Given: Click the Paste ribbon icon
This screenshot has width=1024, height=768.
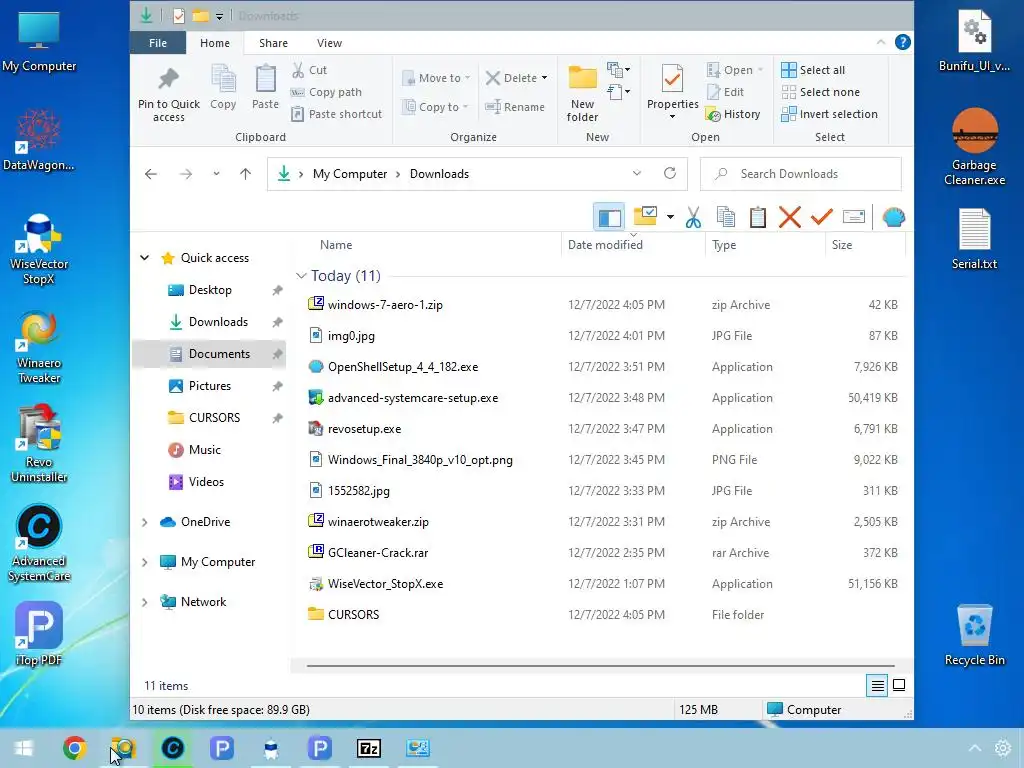Looking at the screenshot, I should coord(265,87).
